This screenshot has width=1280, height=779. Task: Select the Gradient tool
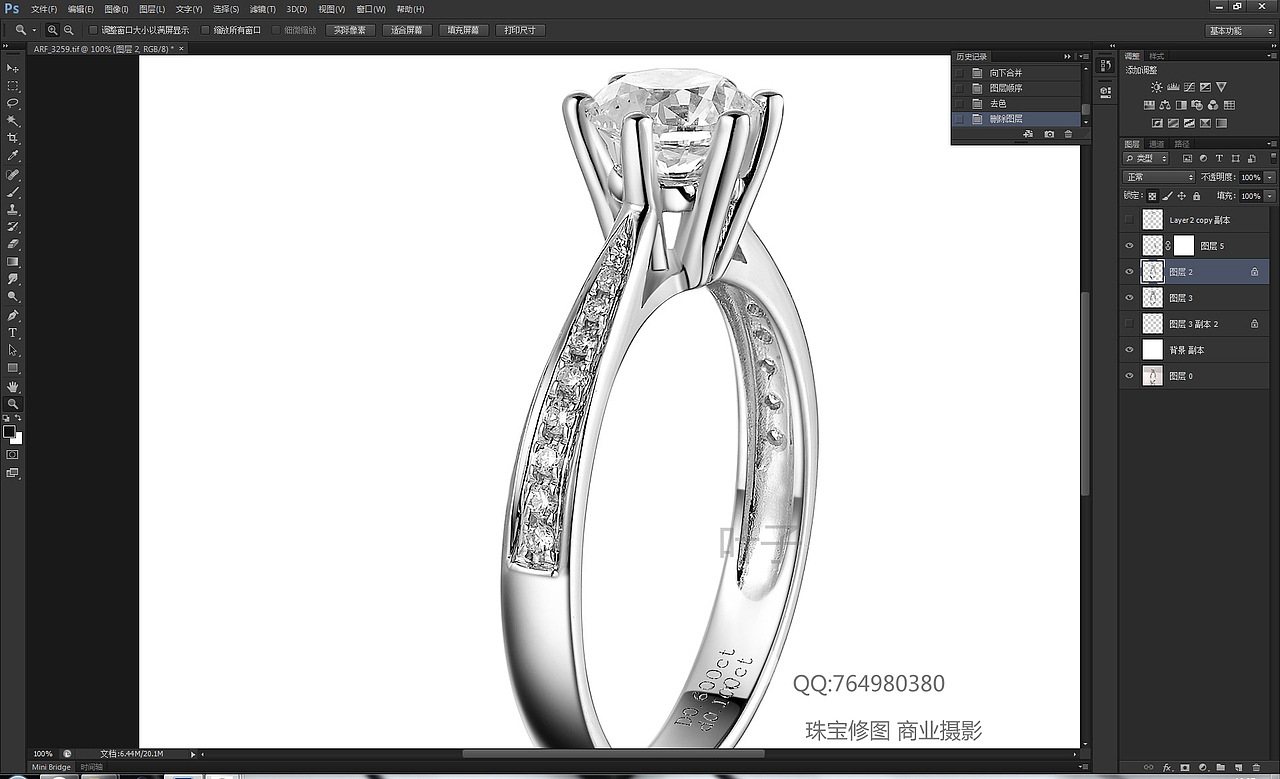(x=13, y=262)
